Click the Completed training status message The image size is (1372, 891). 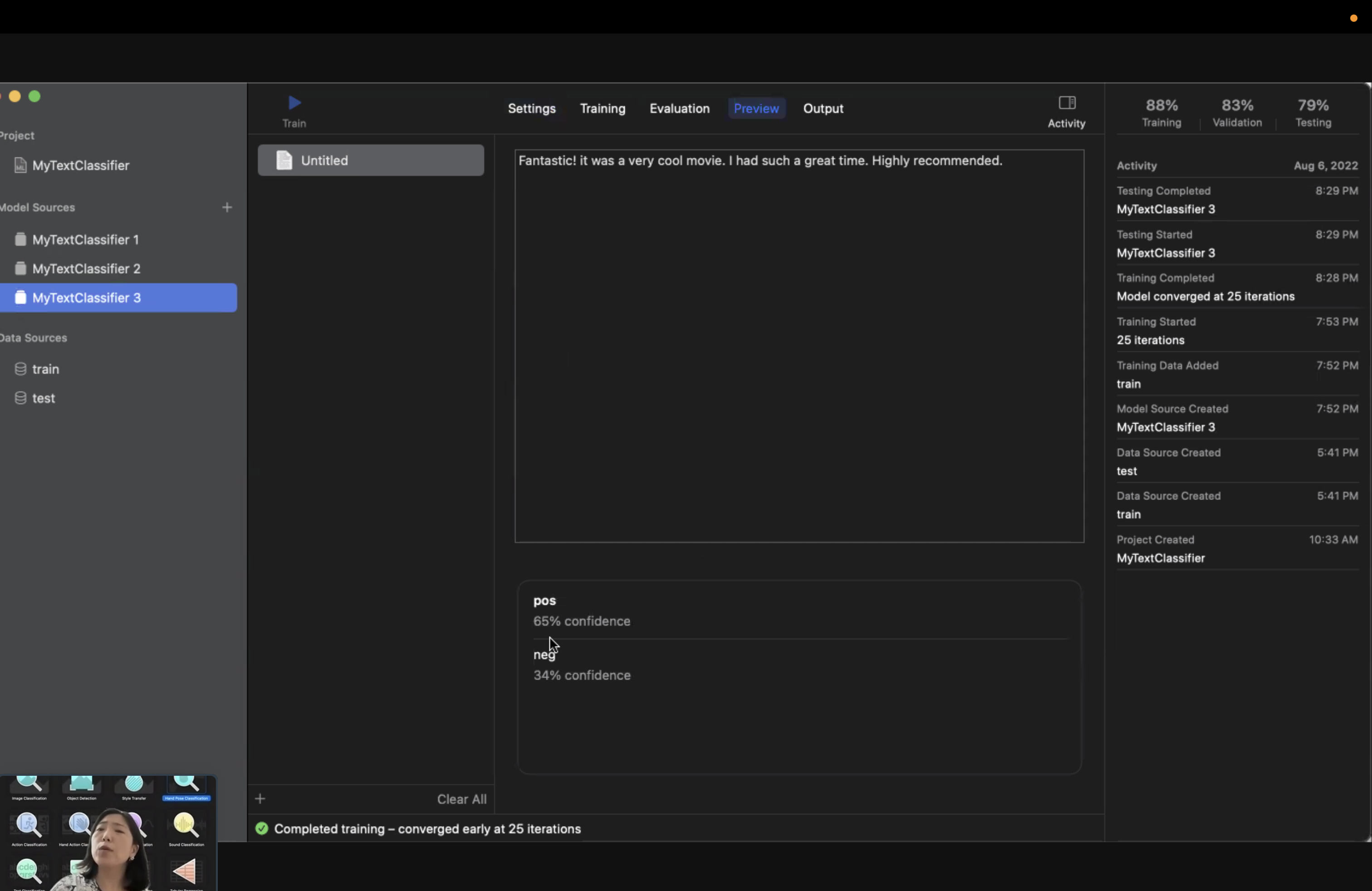(427, 829)
